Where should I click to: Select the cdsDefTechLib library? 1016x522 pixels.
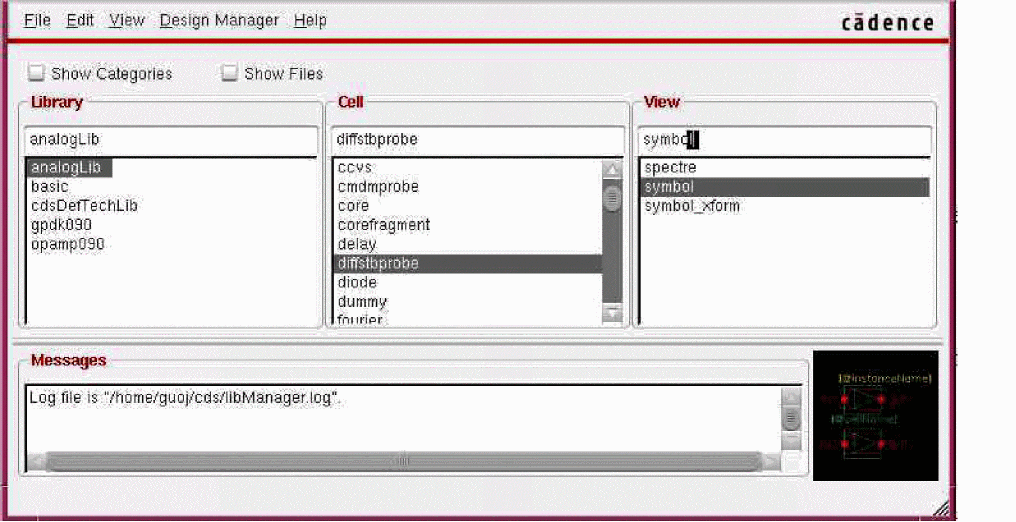click(84, 206)
